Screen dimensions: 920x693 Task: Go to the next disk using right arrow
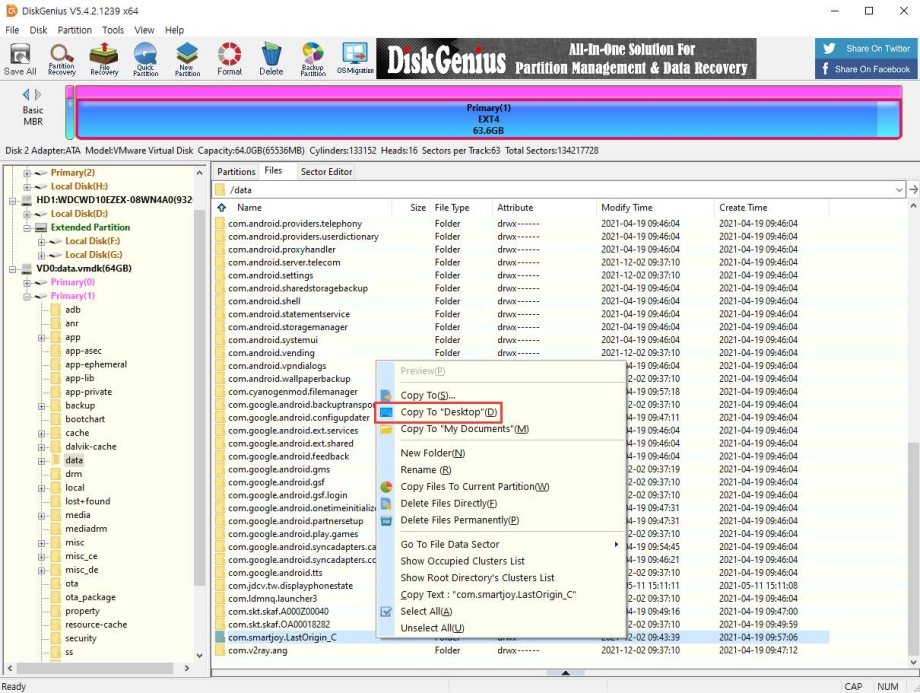38,94
